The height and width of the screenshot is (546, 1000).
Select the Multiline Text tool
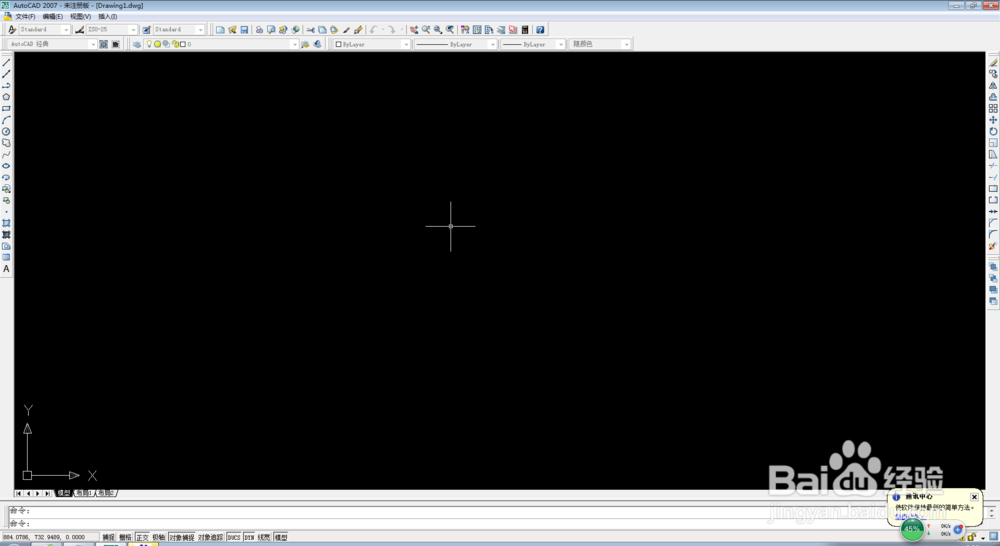(x=6, y=269)
